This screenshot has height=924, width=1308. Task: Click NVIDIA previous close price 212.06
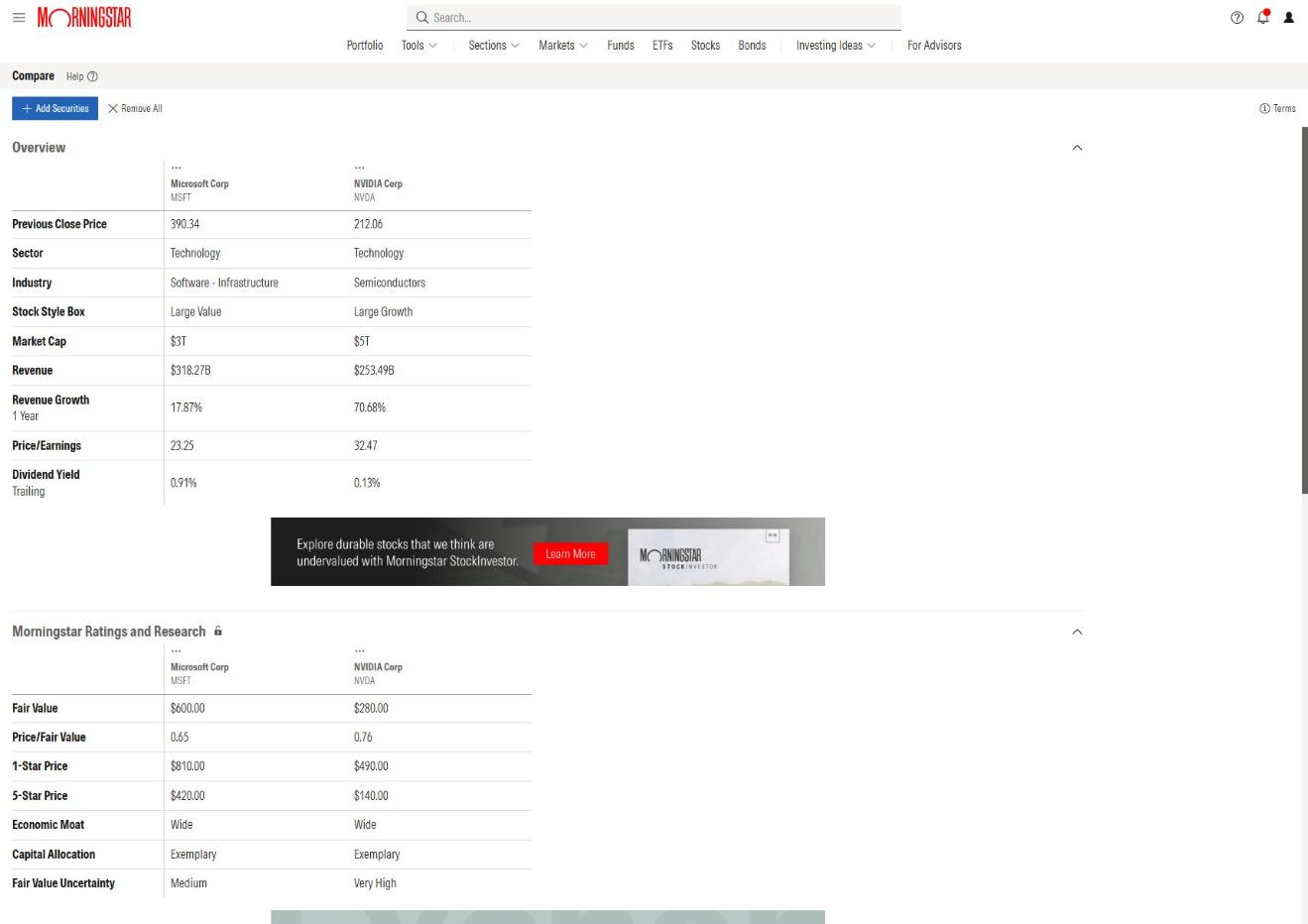368,224
